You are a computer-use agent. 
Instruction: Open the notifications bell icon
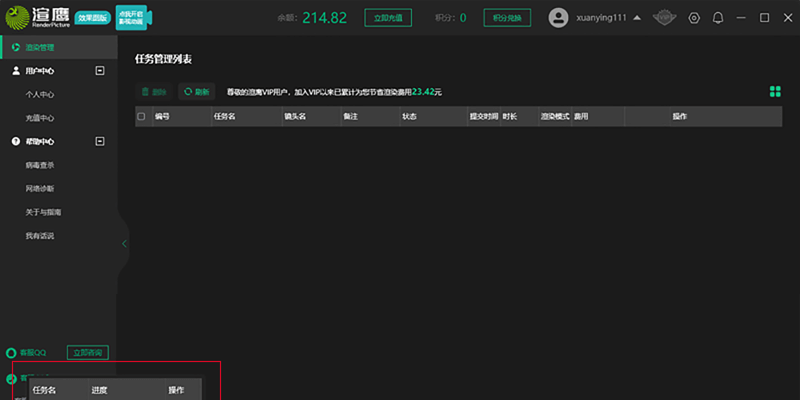(717, 18)
